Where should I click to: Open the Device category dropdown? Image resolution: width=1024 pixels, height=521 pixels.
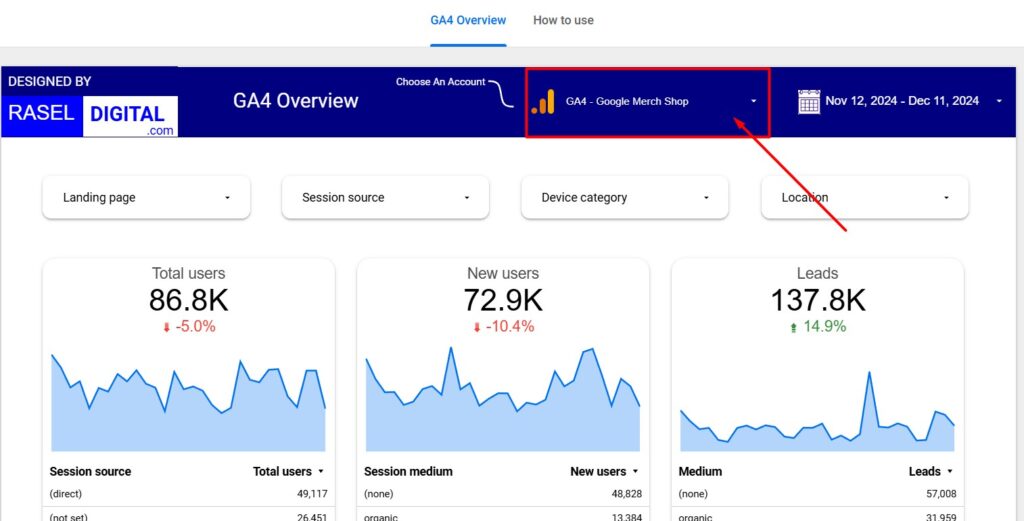(625, 198)
